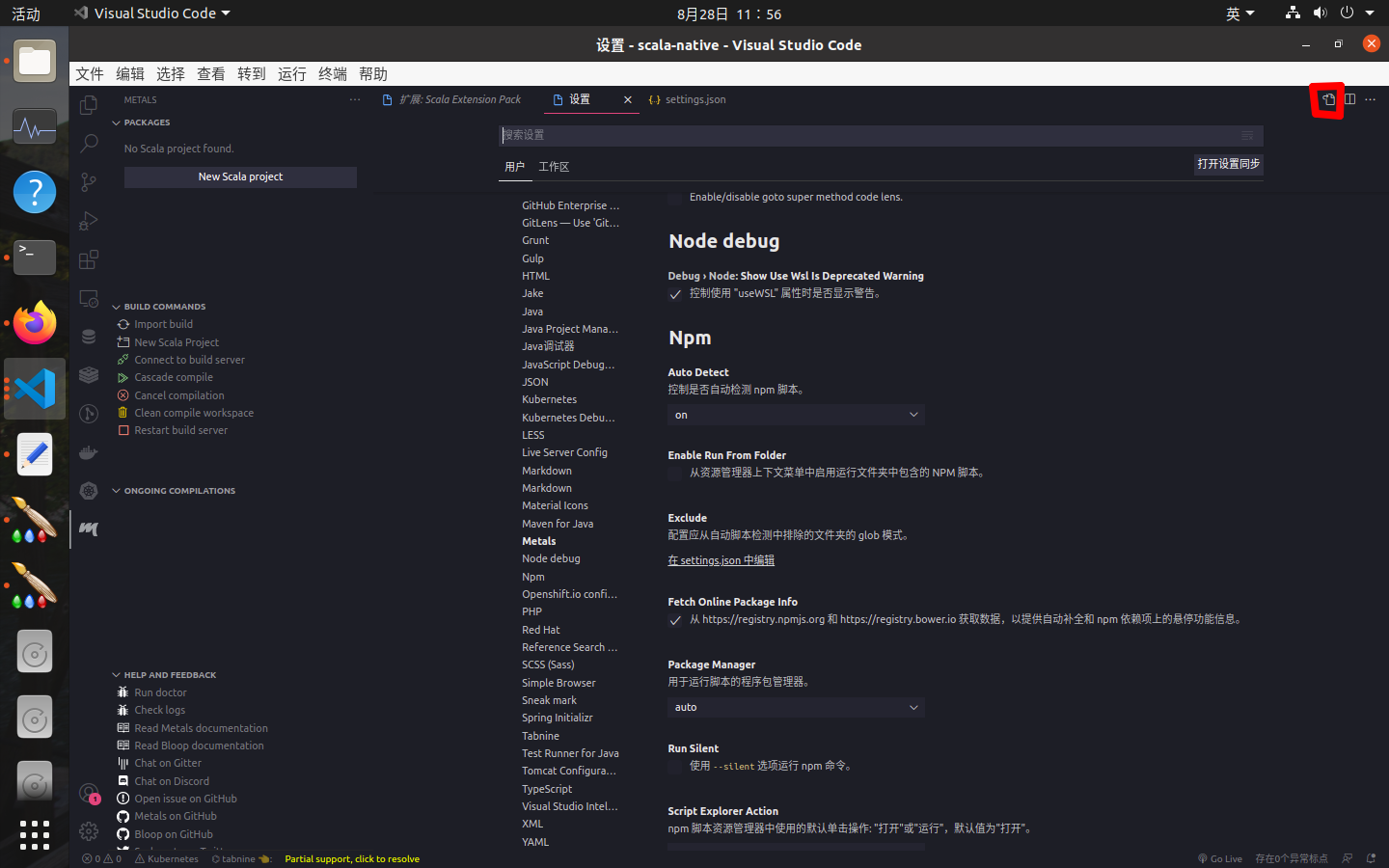Open the Metals sidebar icon
The width and height of the screenshot is (1389, 868).
(88, 529)
